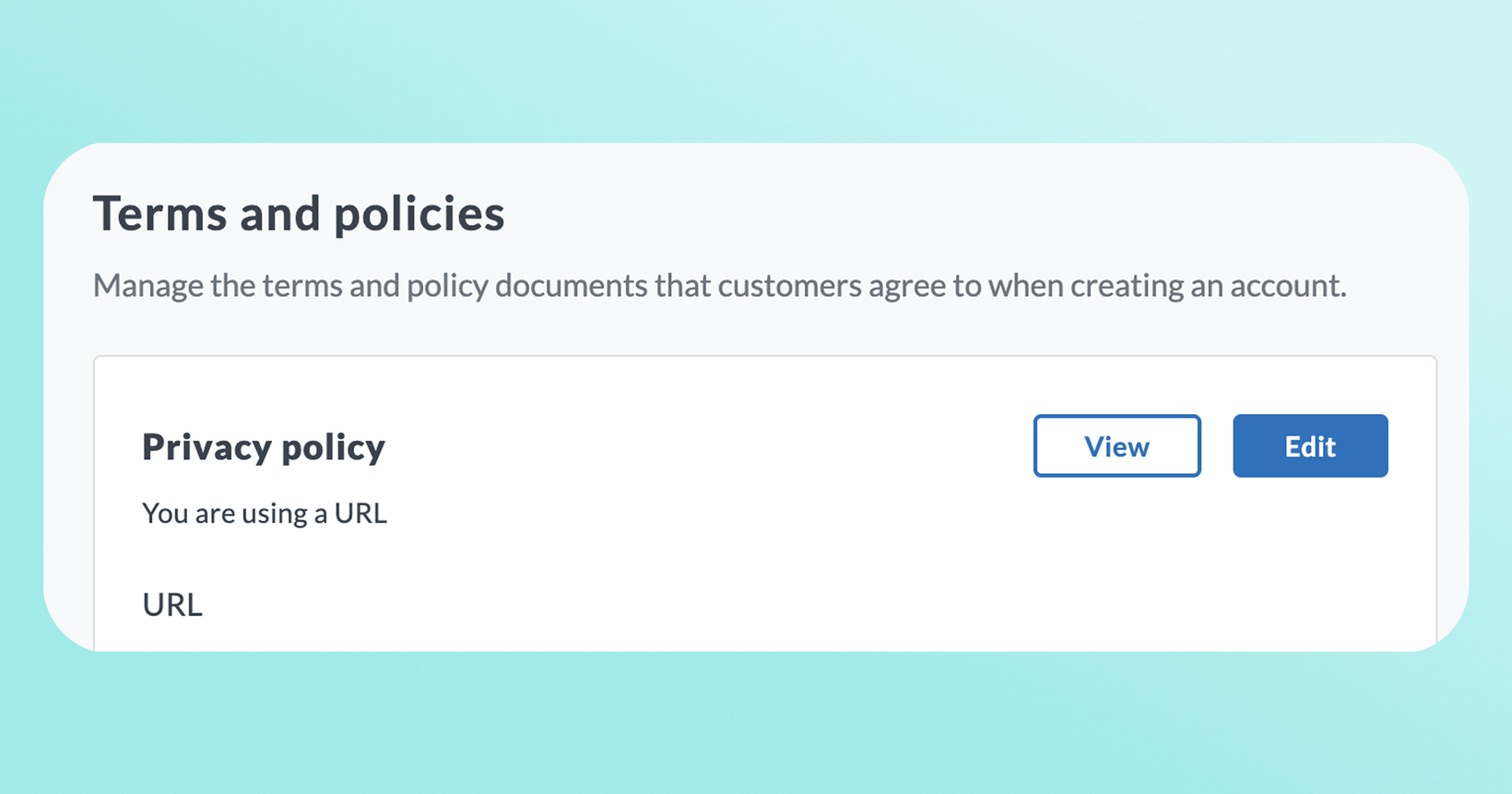The width and height of the screenshot is (1512, 794).
Task: Select the 'You are using a URL' text
Action: [265, 513]
